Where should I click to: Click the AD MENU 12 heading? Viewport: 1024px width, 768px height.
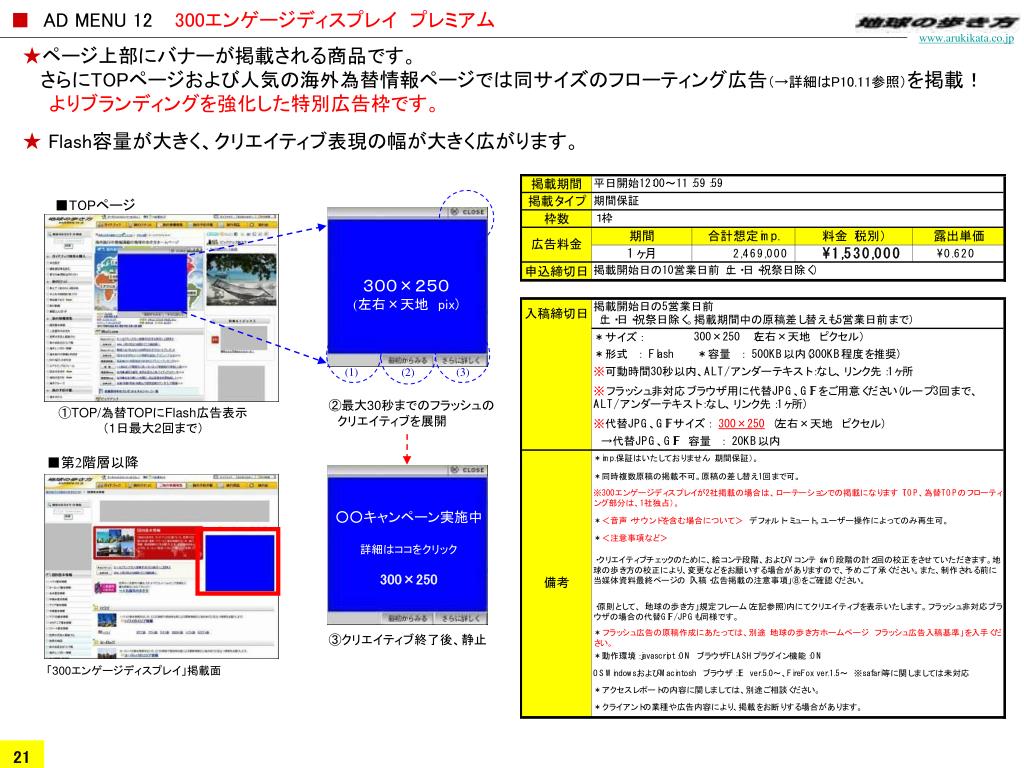click(98, 21)
